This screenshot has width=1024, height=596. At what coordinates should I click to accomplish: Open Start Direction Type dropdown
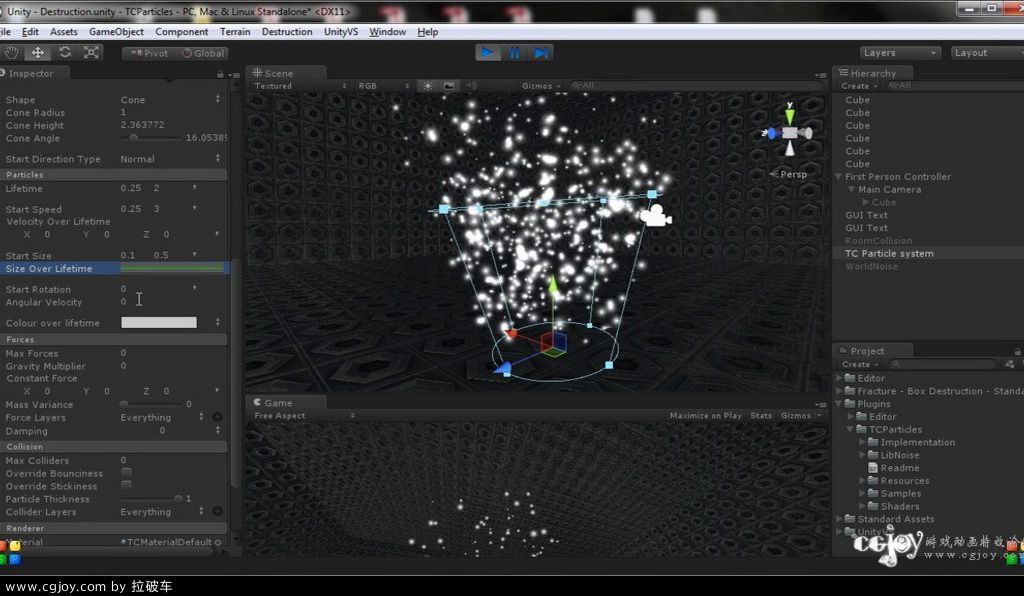[x=171, y=159]
